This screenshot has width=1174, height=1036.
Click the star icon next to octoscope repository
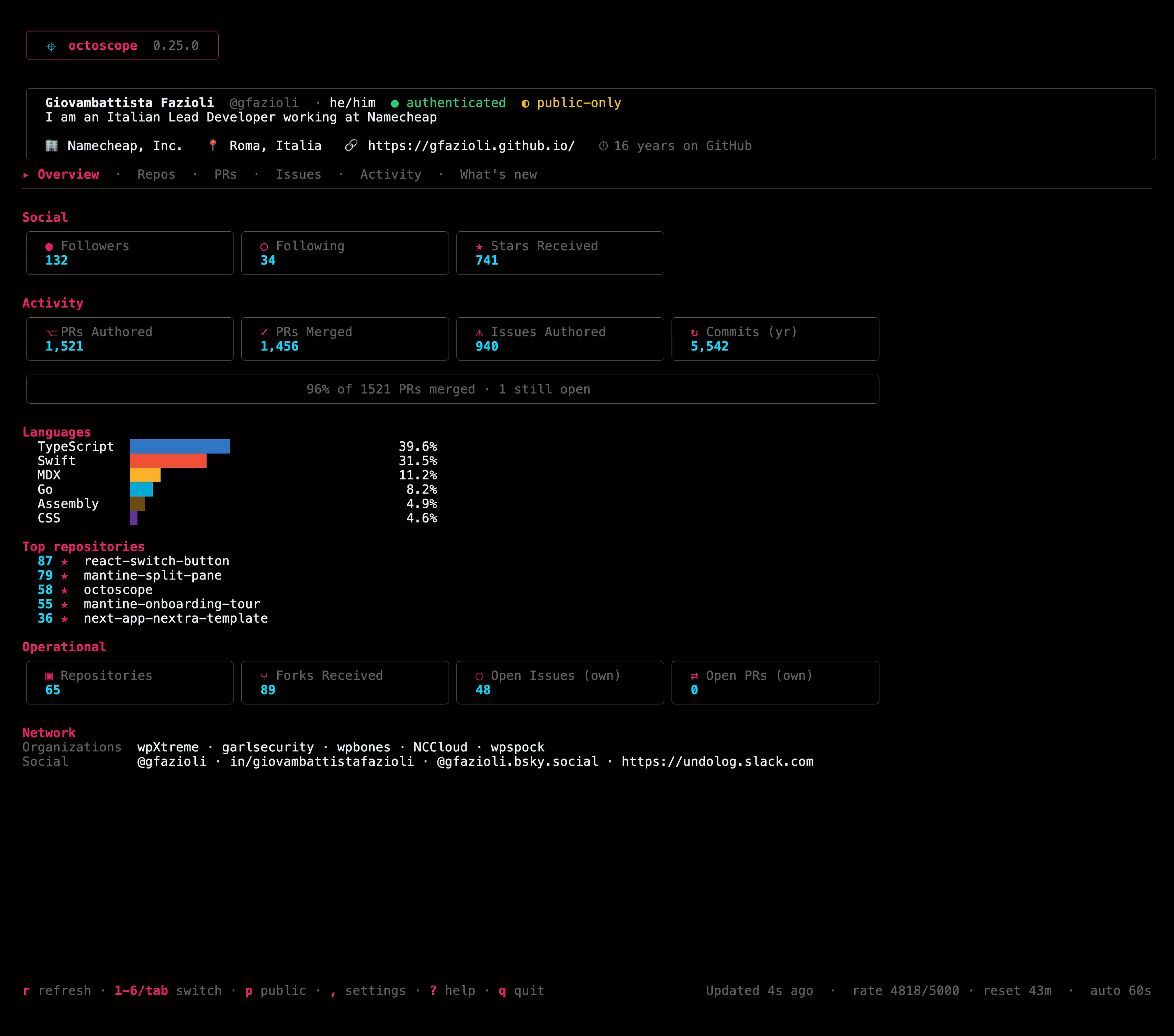click(x=64, y=591)
